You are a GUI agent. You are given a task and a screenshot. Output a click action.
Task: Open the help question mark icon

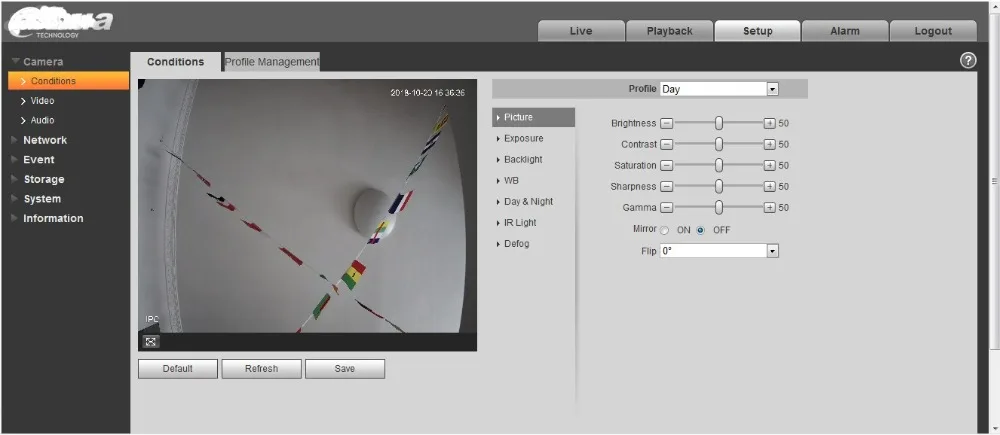[967, 61]
